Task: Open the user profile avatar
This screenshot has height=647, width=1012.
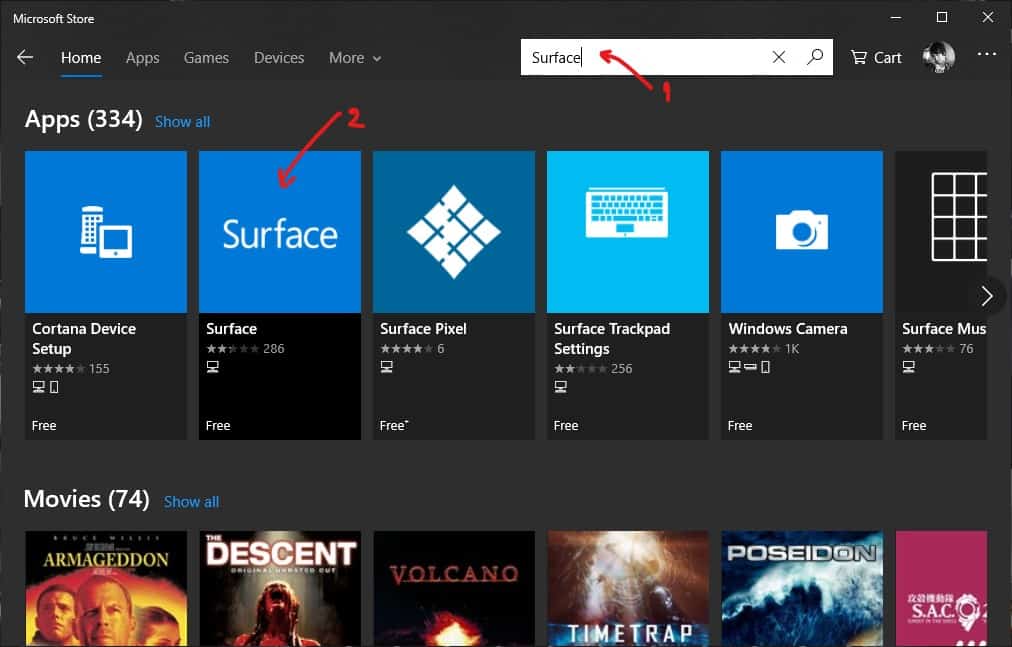Action: click(x=939, y=57)
